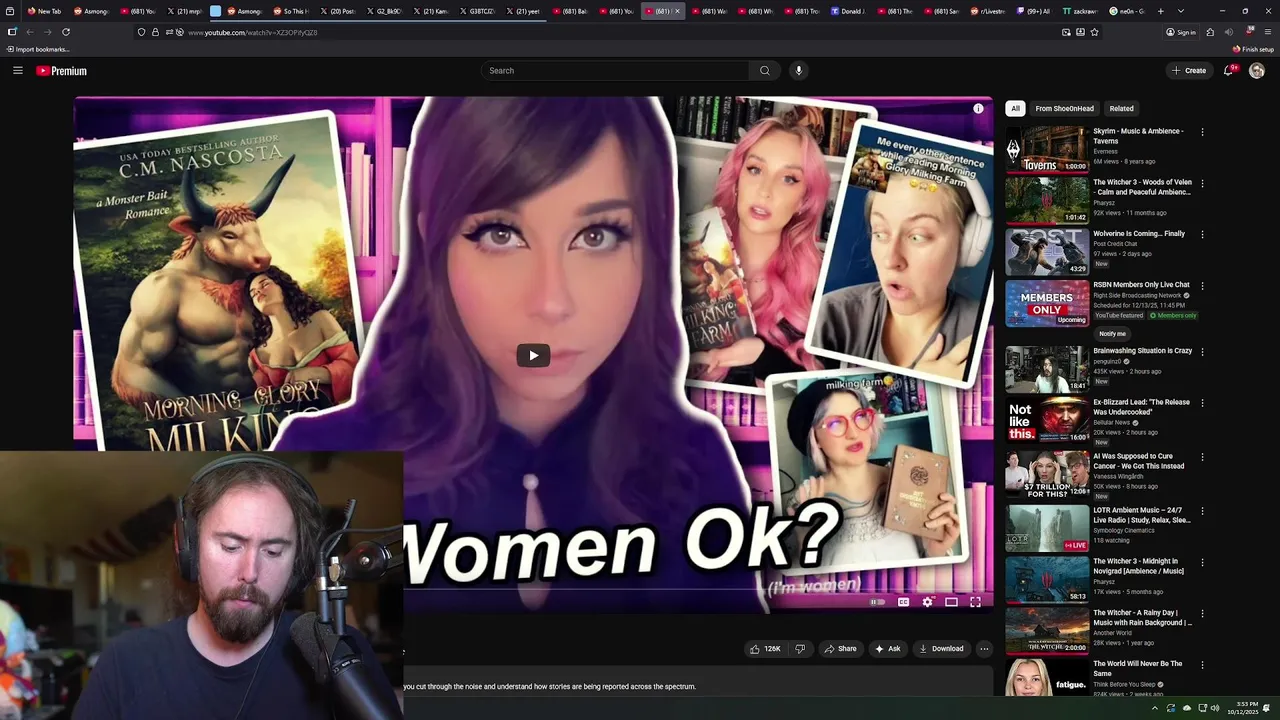Select the Related filter chip
The image size is (1280, 720).
pyautogui.click(x=1121, y=108)
